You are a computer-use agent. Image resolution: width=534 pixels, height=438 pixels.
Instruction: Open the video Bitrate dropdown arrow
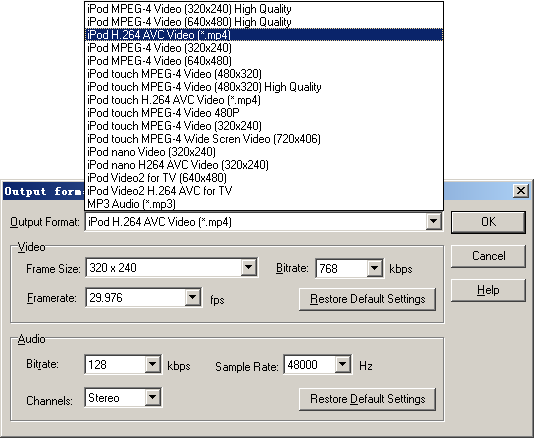(374, 268)
